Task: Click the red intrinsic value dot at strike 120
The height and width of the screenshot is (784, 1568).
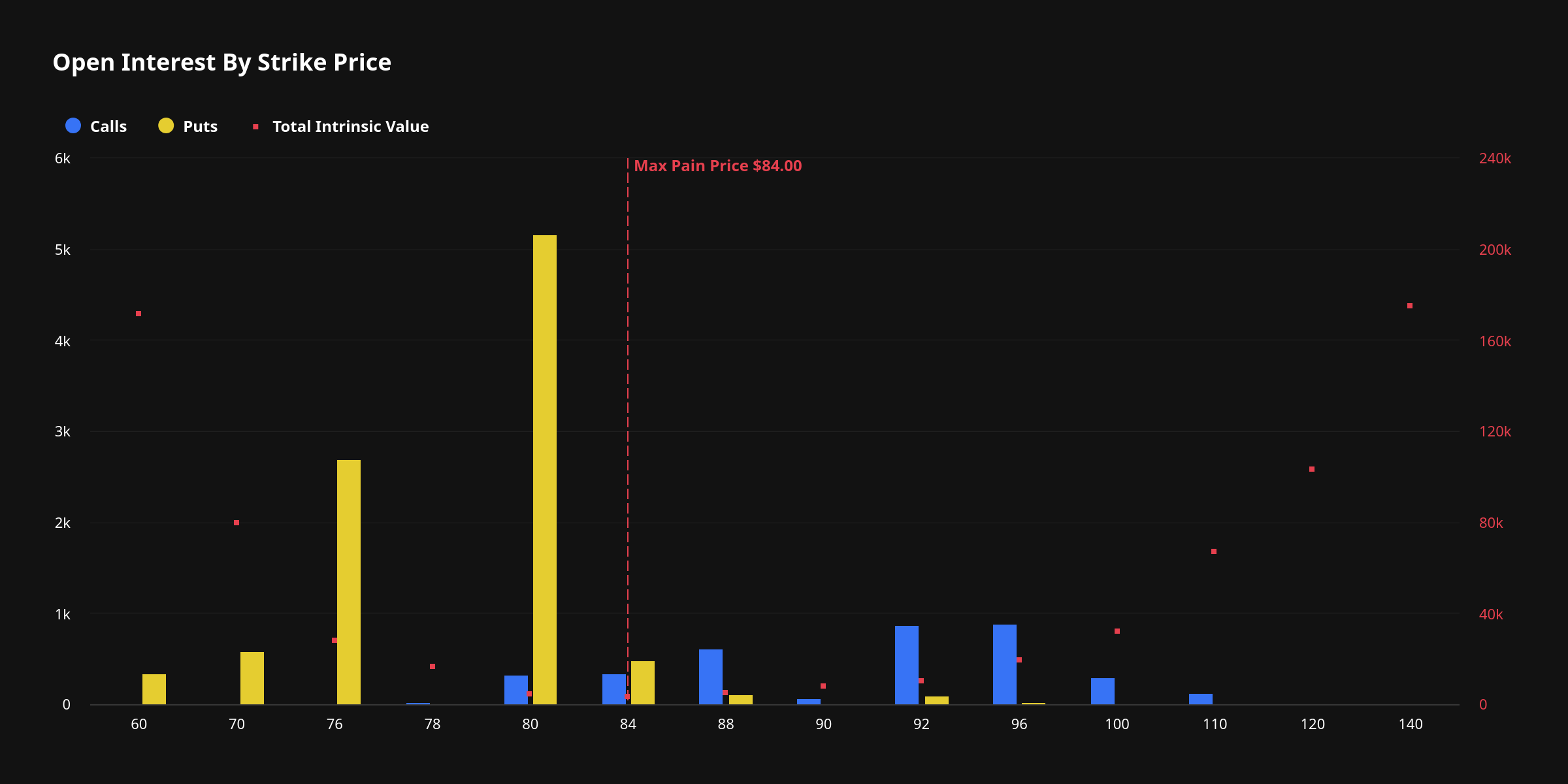Action: pos(1311,469)
